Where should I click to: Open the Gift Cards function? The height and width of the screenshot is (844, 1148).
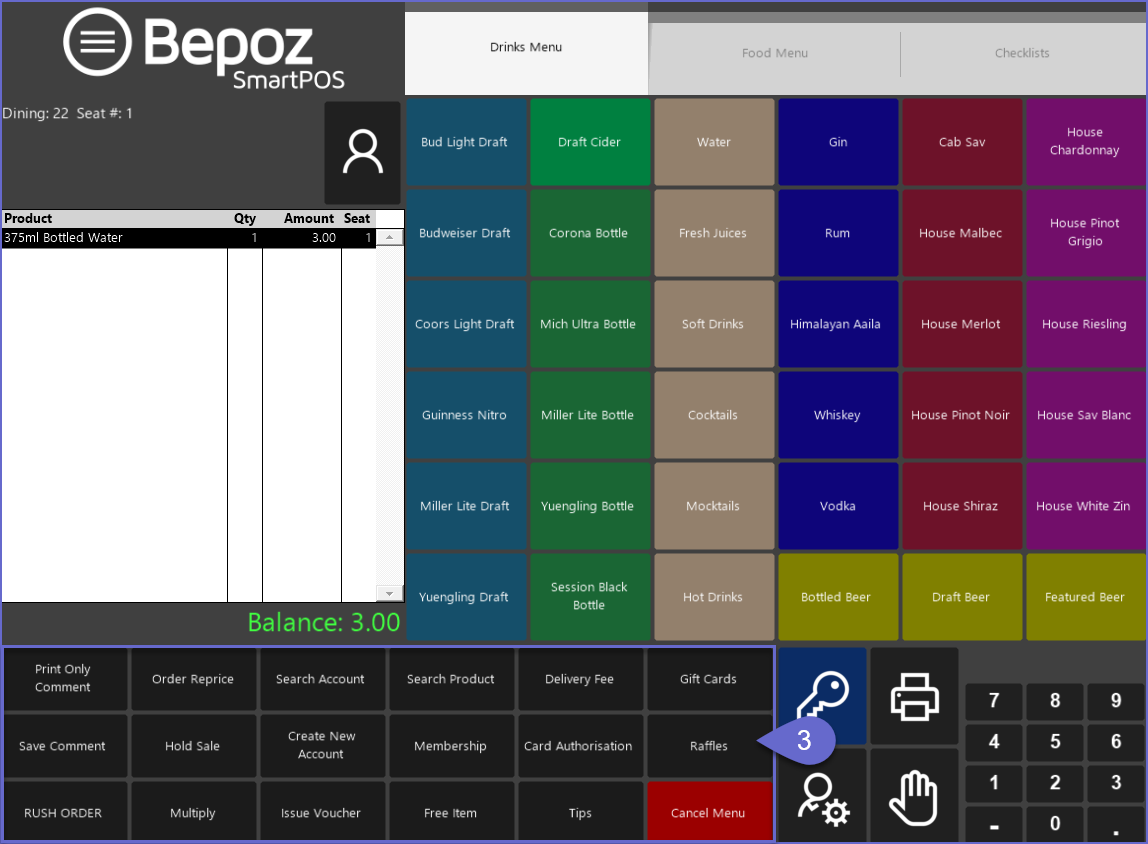pos(708,679)
